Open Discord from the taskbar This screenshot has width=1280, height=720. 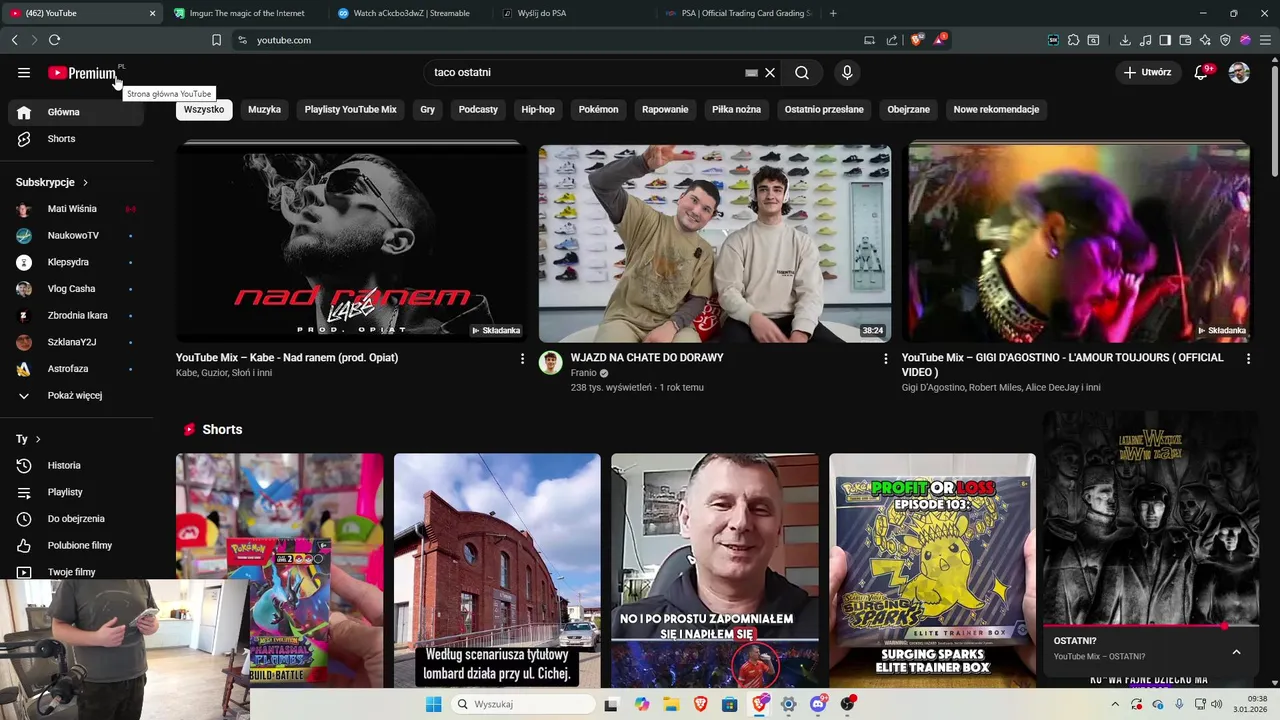tap(818, 704)
